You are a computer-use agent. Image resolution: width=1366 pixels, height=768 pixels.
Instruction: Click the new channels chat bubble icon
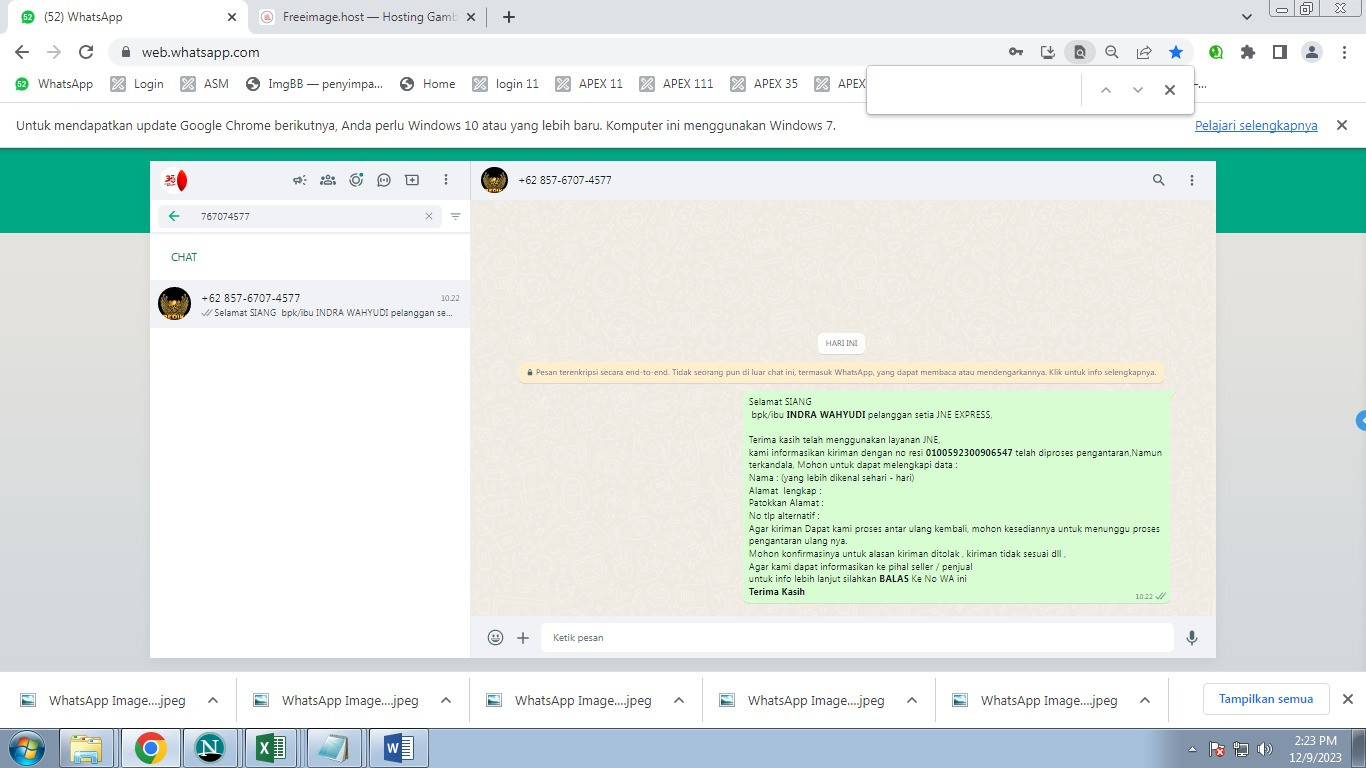click(x=384, y=180)
